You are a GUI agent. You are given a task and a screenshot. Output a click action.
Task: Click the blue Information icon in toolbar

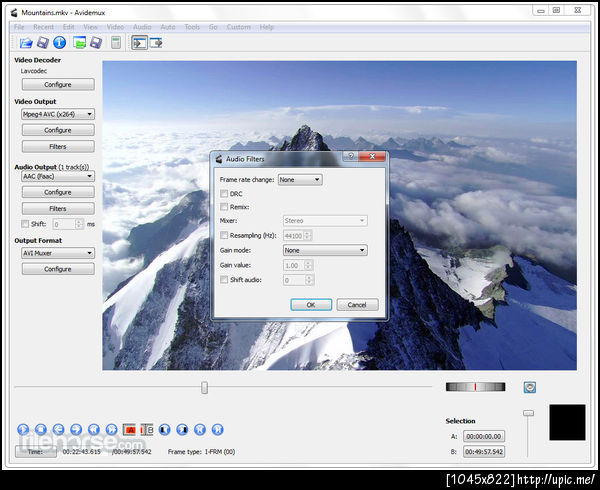click(59, 43)
